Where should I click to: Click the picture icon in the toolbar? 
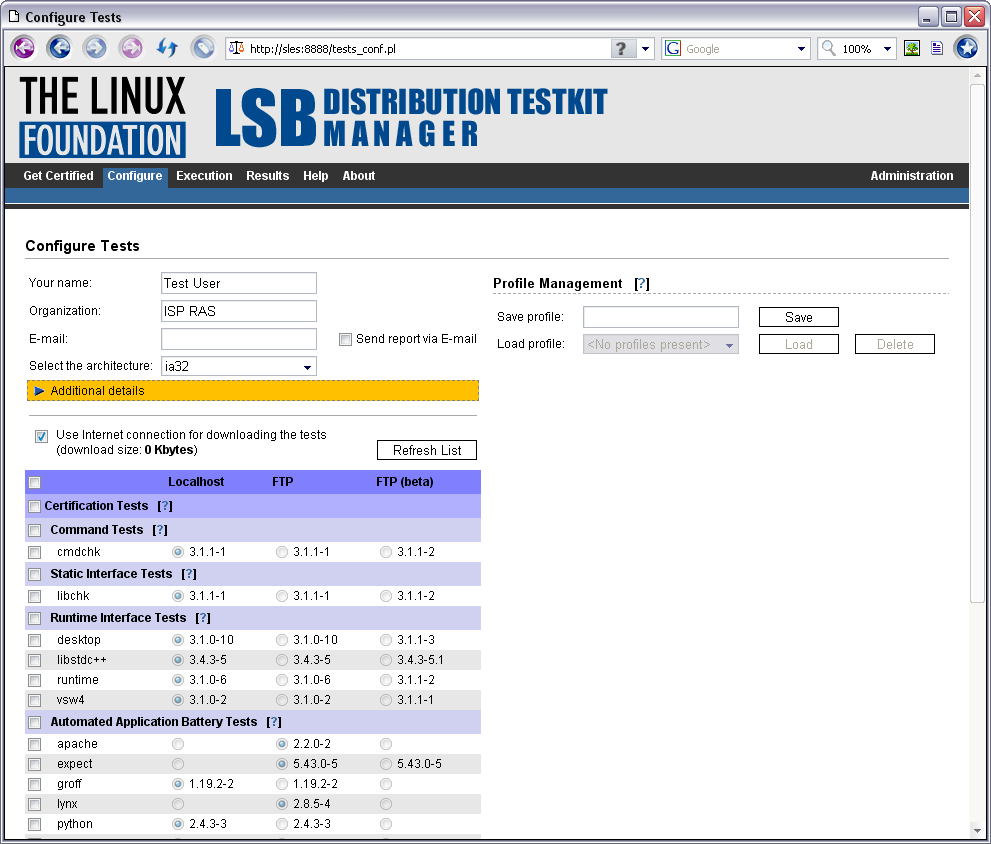pyautogui.click(x=911, y=49)
